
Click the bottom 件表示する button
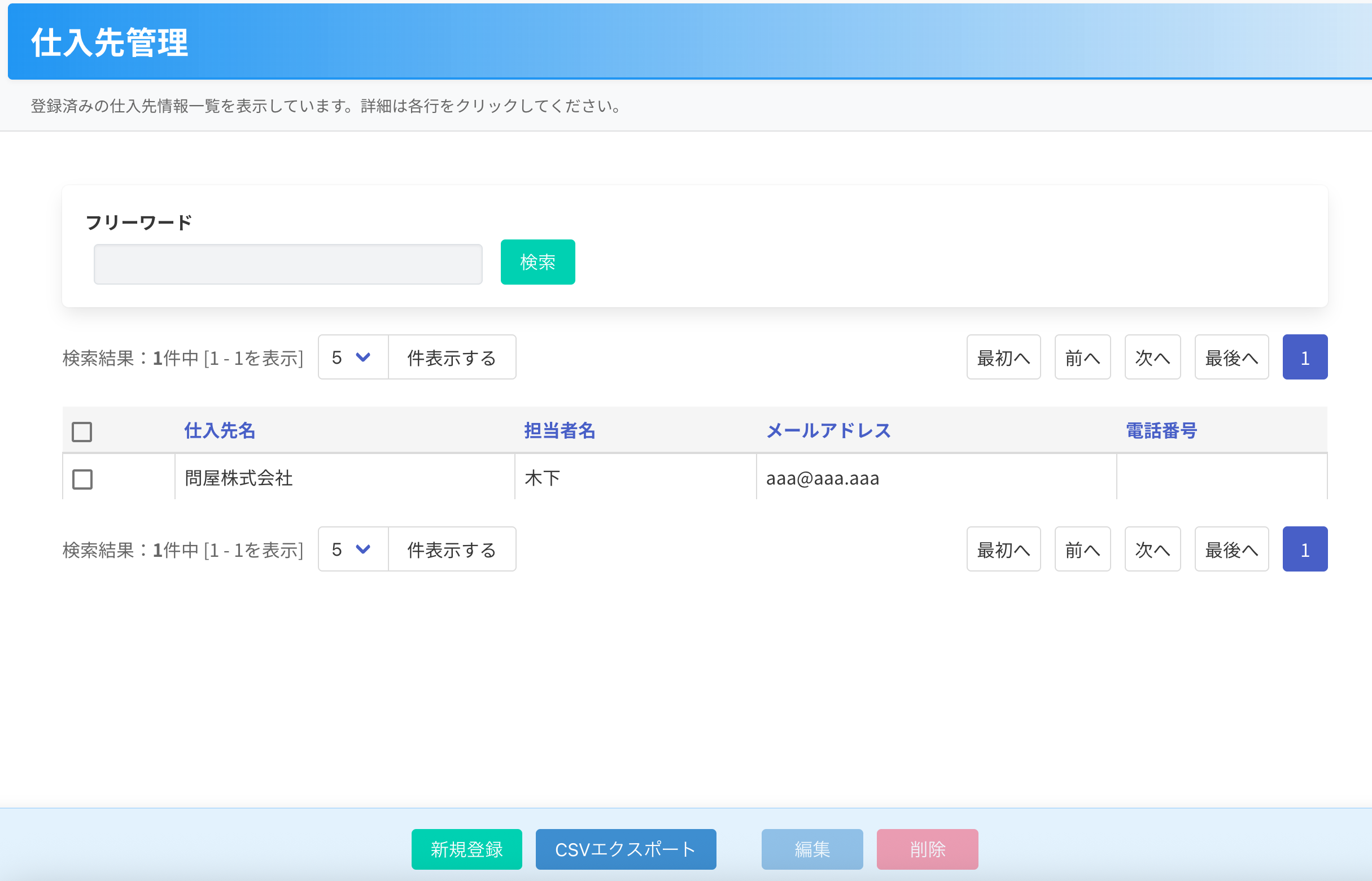[451, 549]
